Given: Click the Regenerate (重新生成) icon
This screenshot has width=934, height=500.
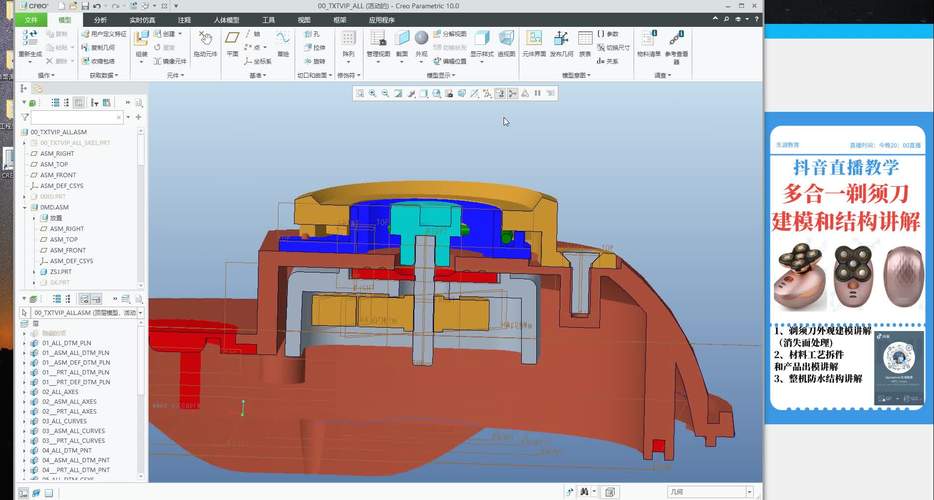Looking at the screenshot, I should 29,39.
